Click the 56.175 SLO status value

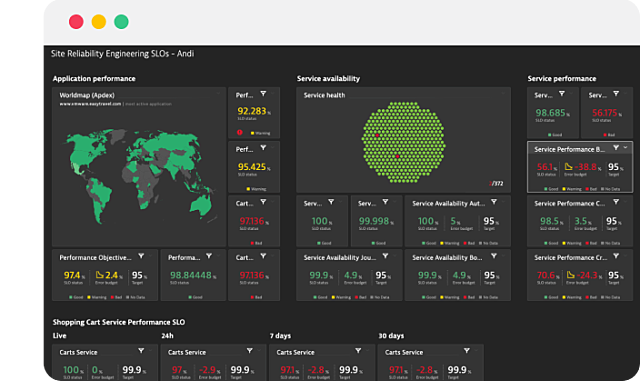604,113
